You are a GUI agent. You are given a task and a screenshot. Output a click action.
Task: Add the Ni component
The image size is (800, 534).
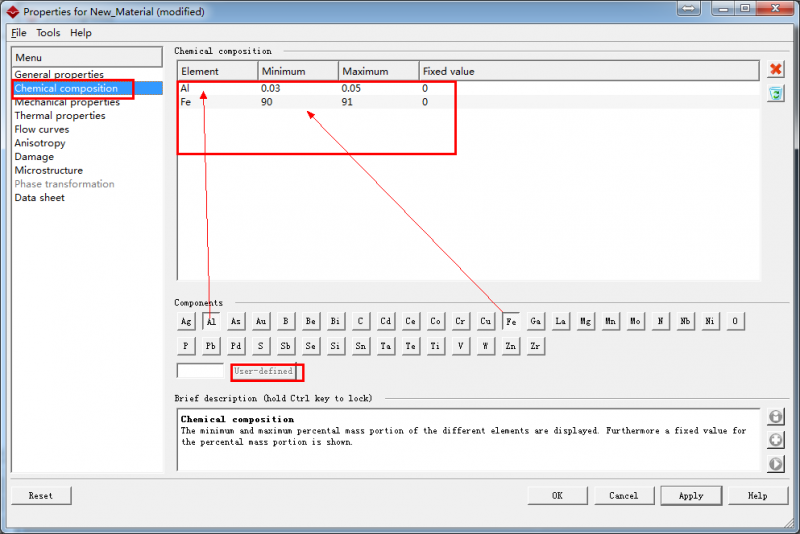(x=710, y=321)
